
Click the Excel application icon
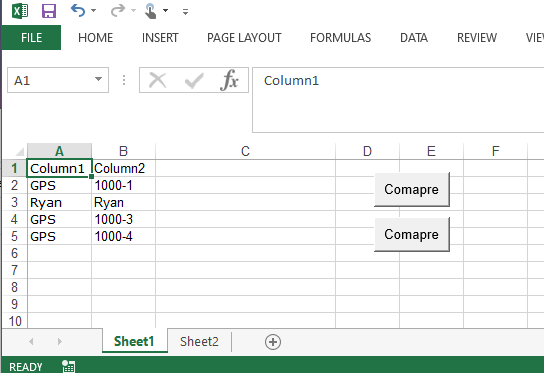click(20, 11)
